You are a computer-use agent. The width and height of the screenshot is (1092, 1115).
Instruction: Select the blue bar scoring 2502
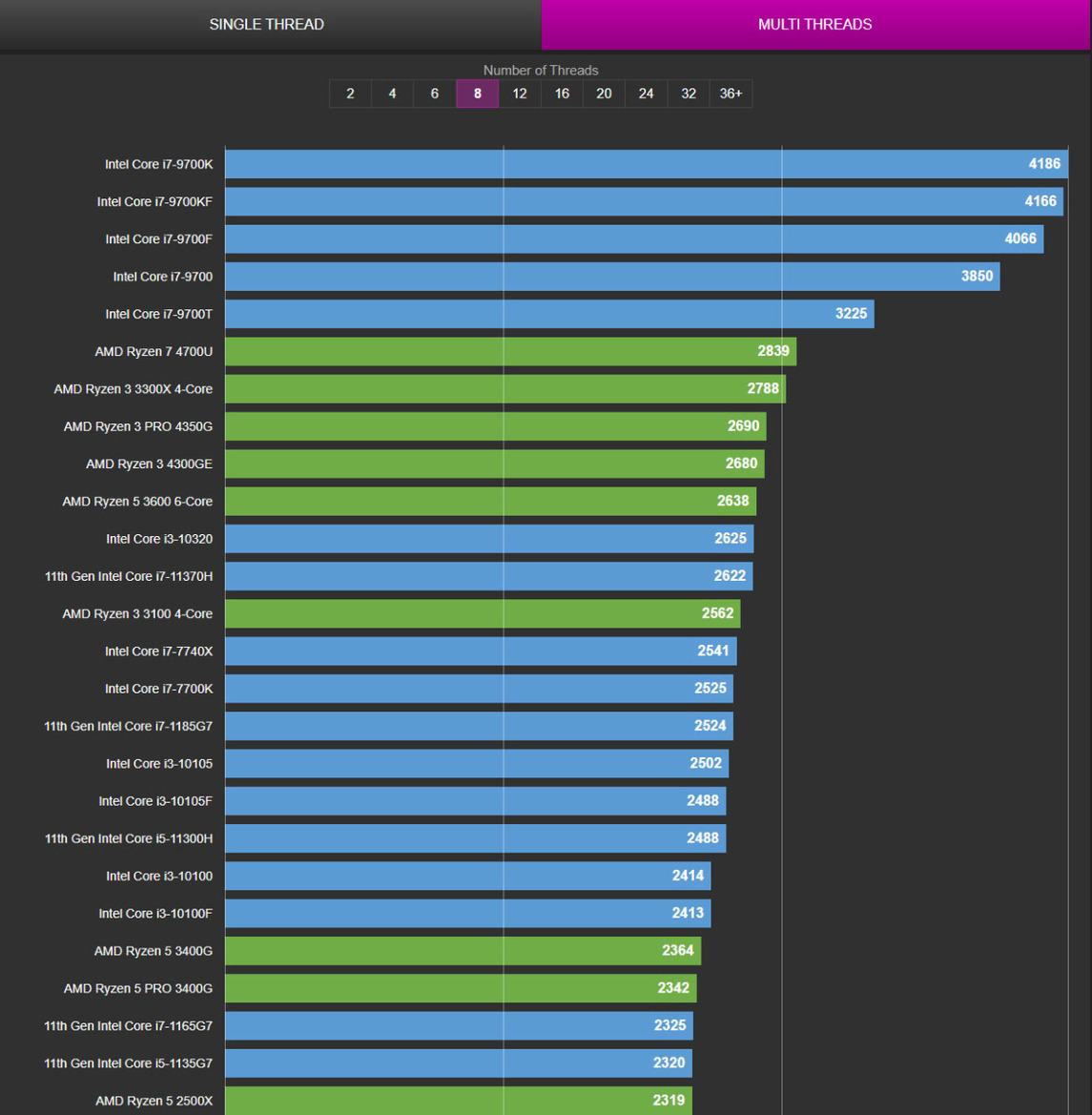(477, 764)
